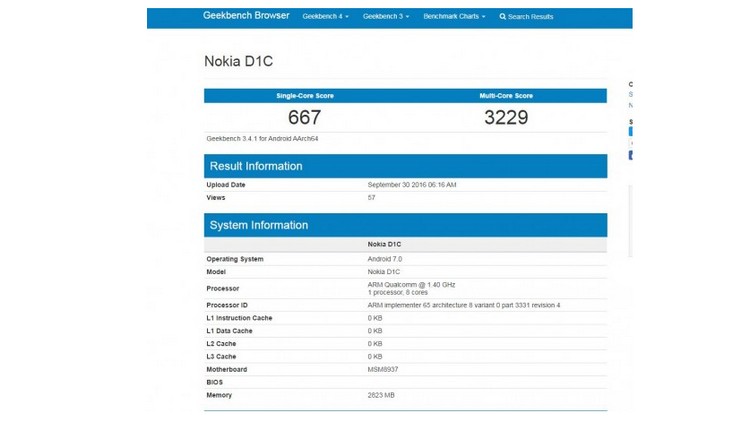Viewport: 750px width, 422px height.
Task: Click the Single-Core Score header
Action: click(305, 96)
